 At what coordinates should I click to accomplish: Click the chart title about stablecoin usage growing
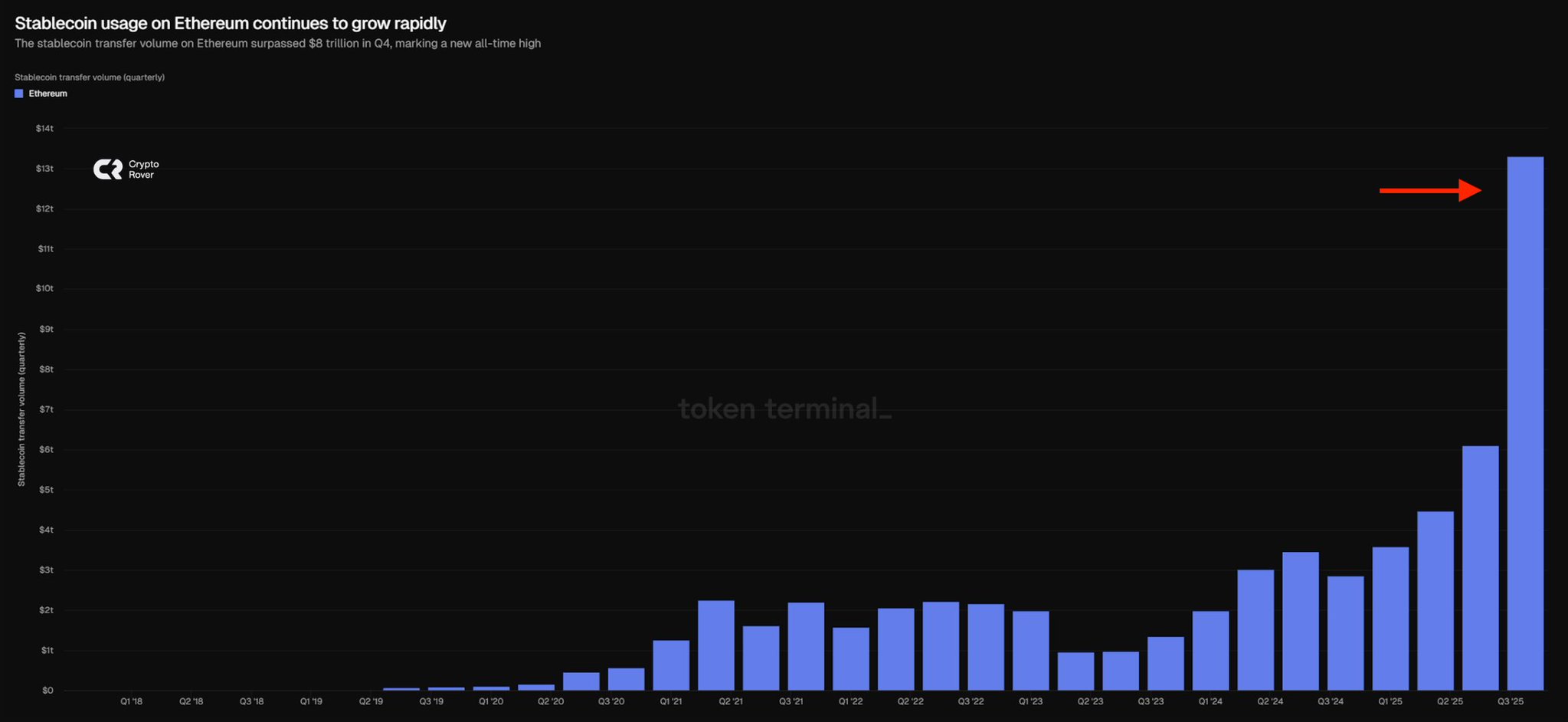pos(231,24)
